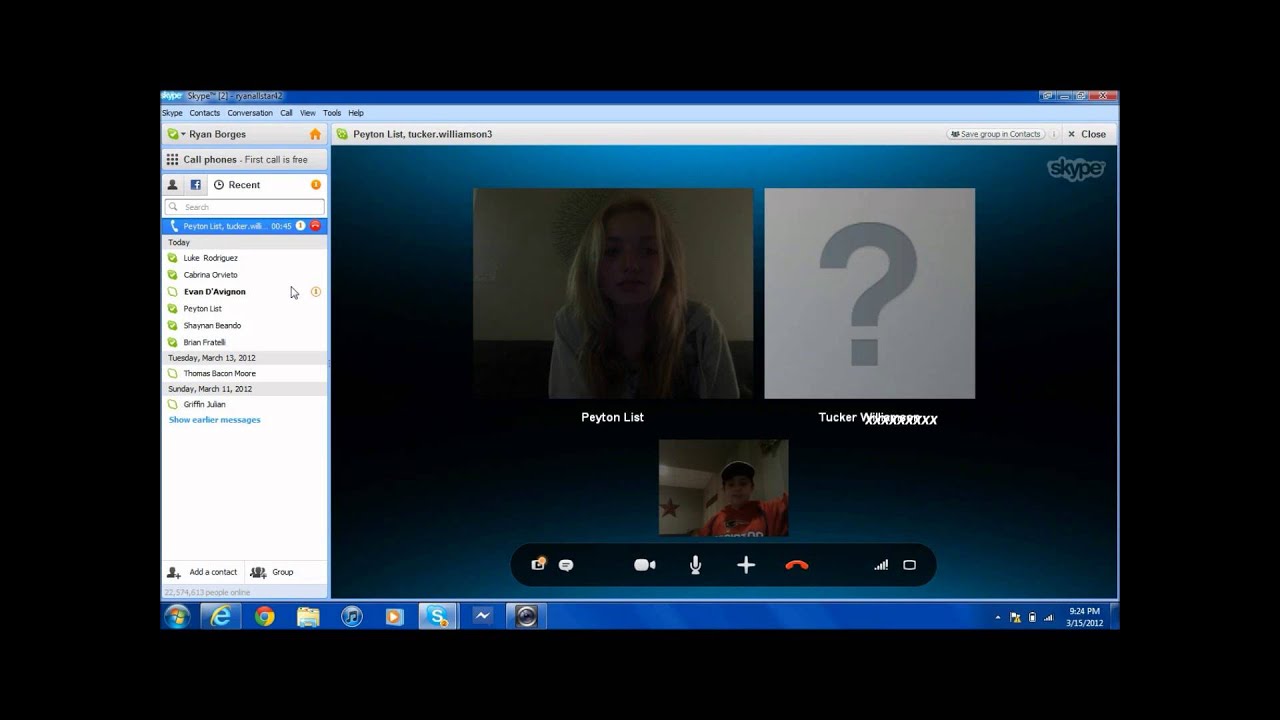Open iTunes from taskbar
This screenshot has width=1280, height=720.
351,616
